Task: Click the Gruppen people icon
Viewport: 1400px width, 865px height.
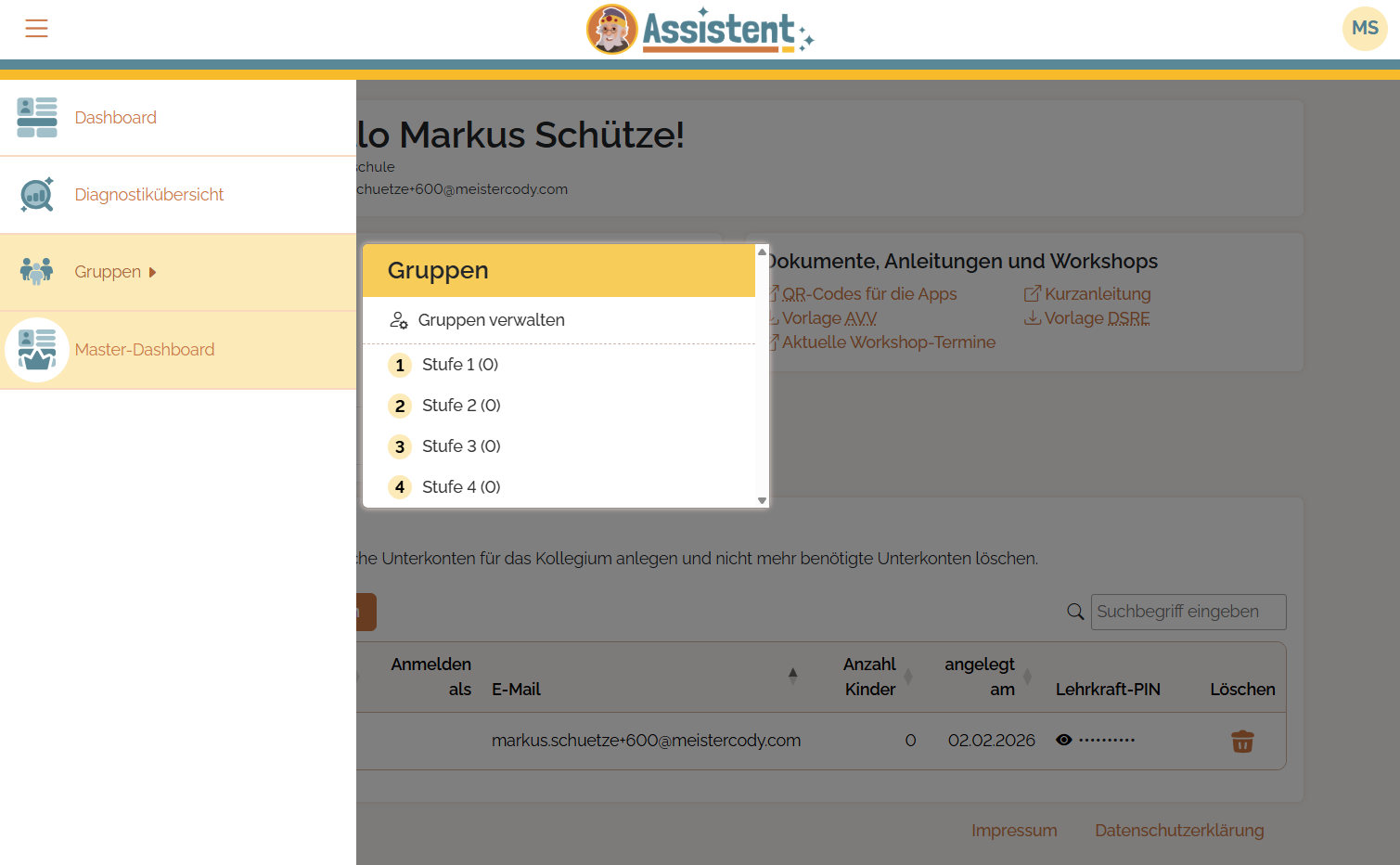Action: point(37,272)
